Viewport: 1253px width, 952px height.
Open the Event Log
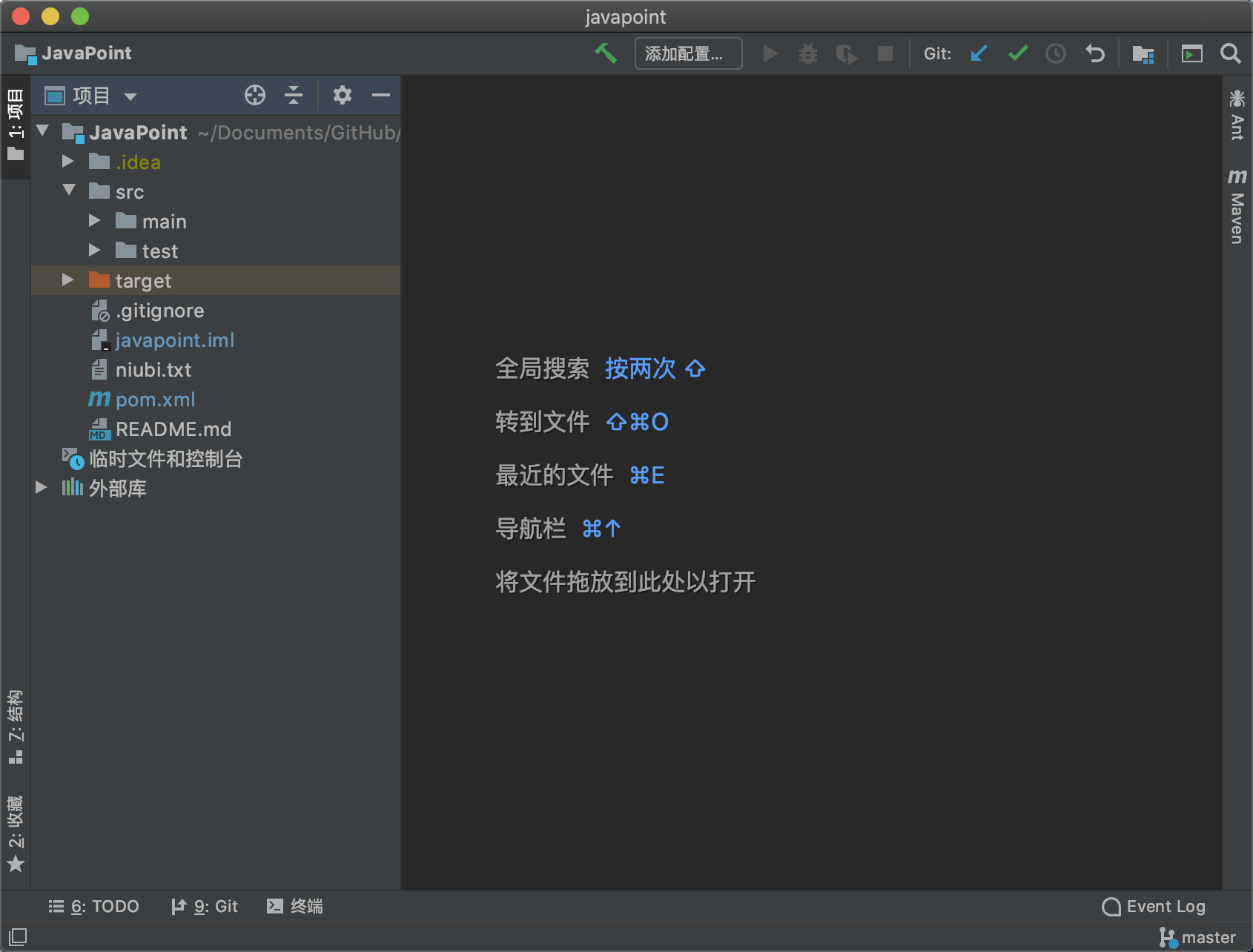pyautogui.click(x=1154, y=906)
